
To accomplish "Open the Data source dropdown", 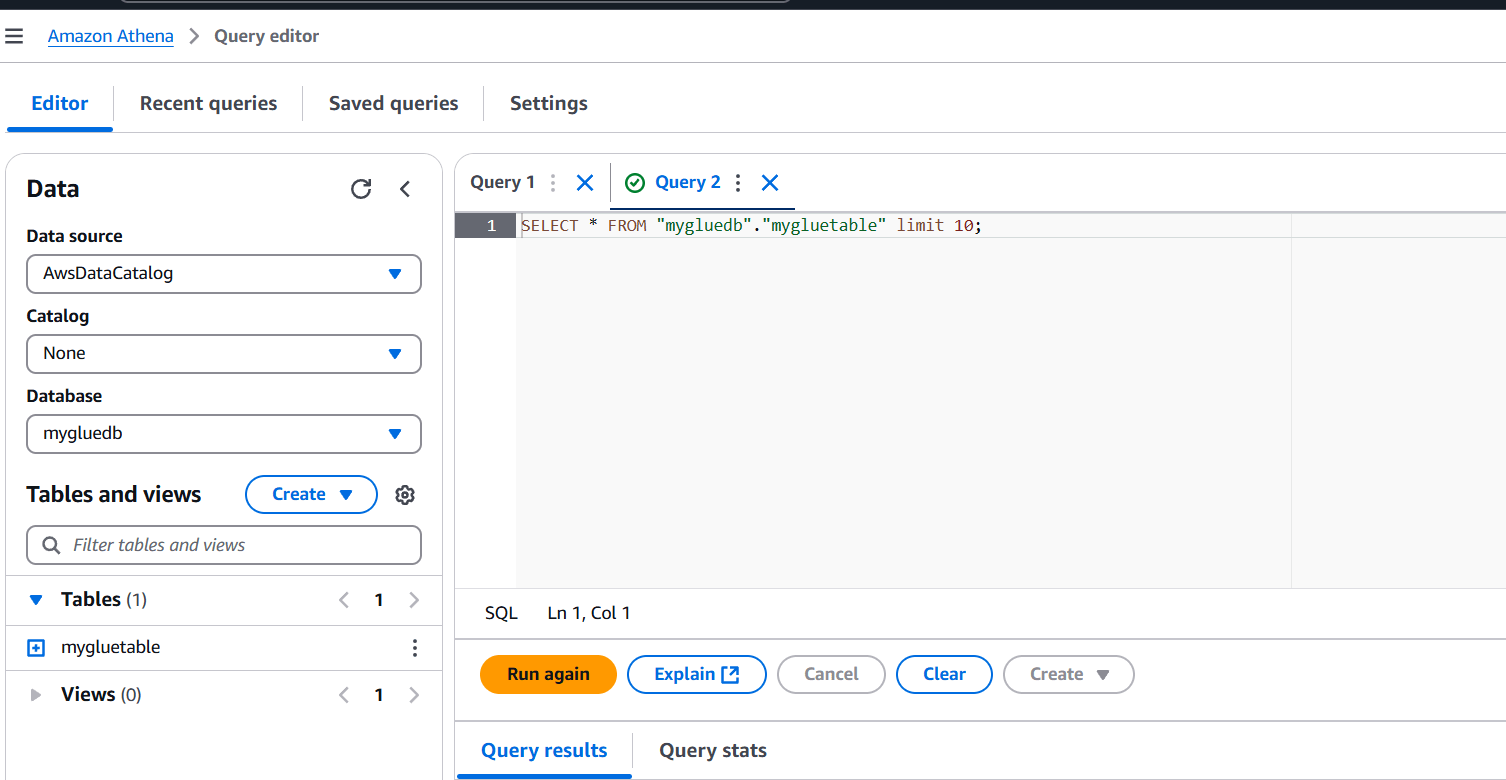I will [224, 274].
